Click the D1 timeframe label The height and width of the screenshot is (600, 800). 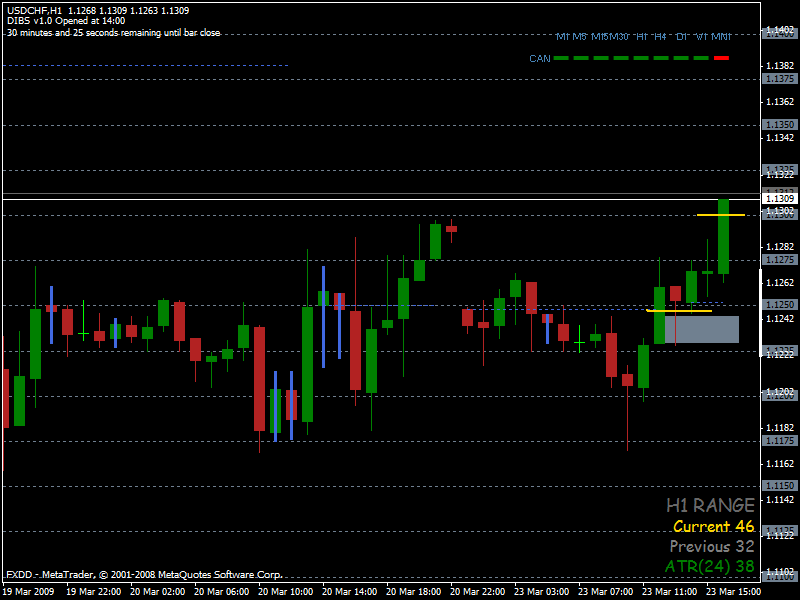pos(682,37)
